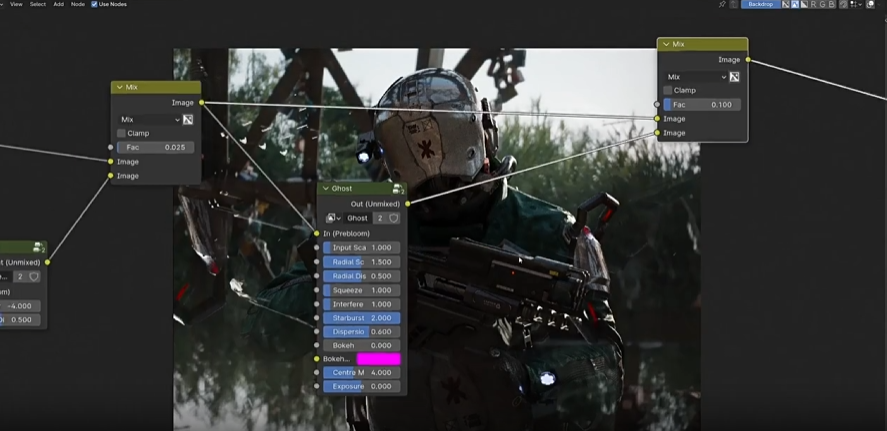The image size is (887, 431).
Task: Enable Clamp on the left Mix node
Action: [121, 133]
